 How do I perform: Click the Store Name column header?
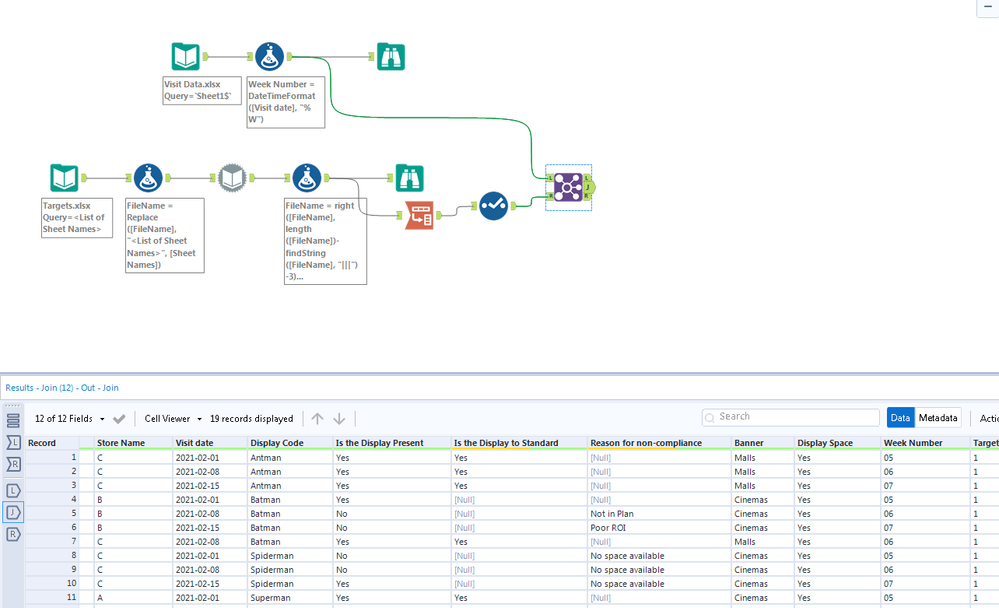click(x=120, y=443)
